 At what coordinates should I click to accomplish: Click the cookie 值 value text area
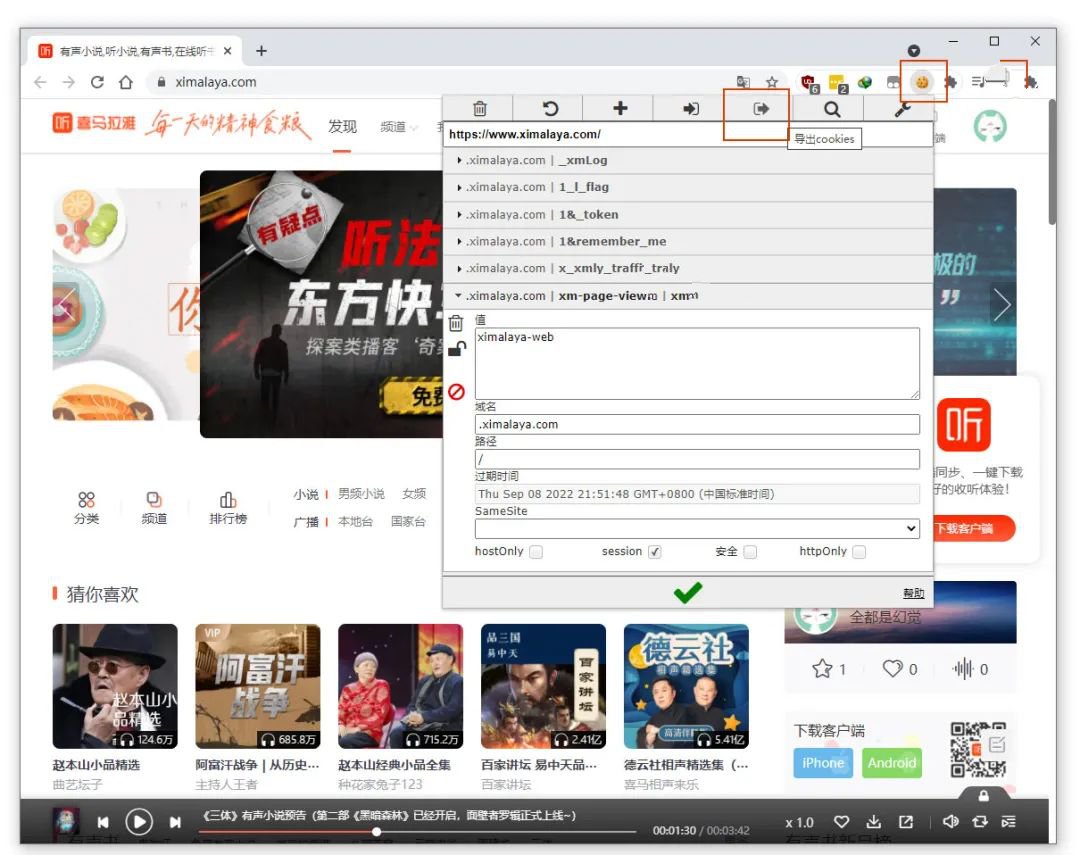point(697,364)
